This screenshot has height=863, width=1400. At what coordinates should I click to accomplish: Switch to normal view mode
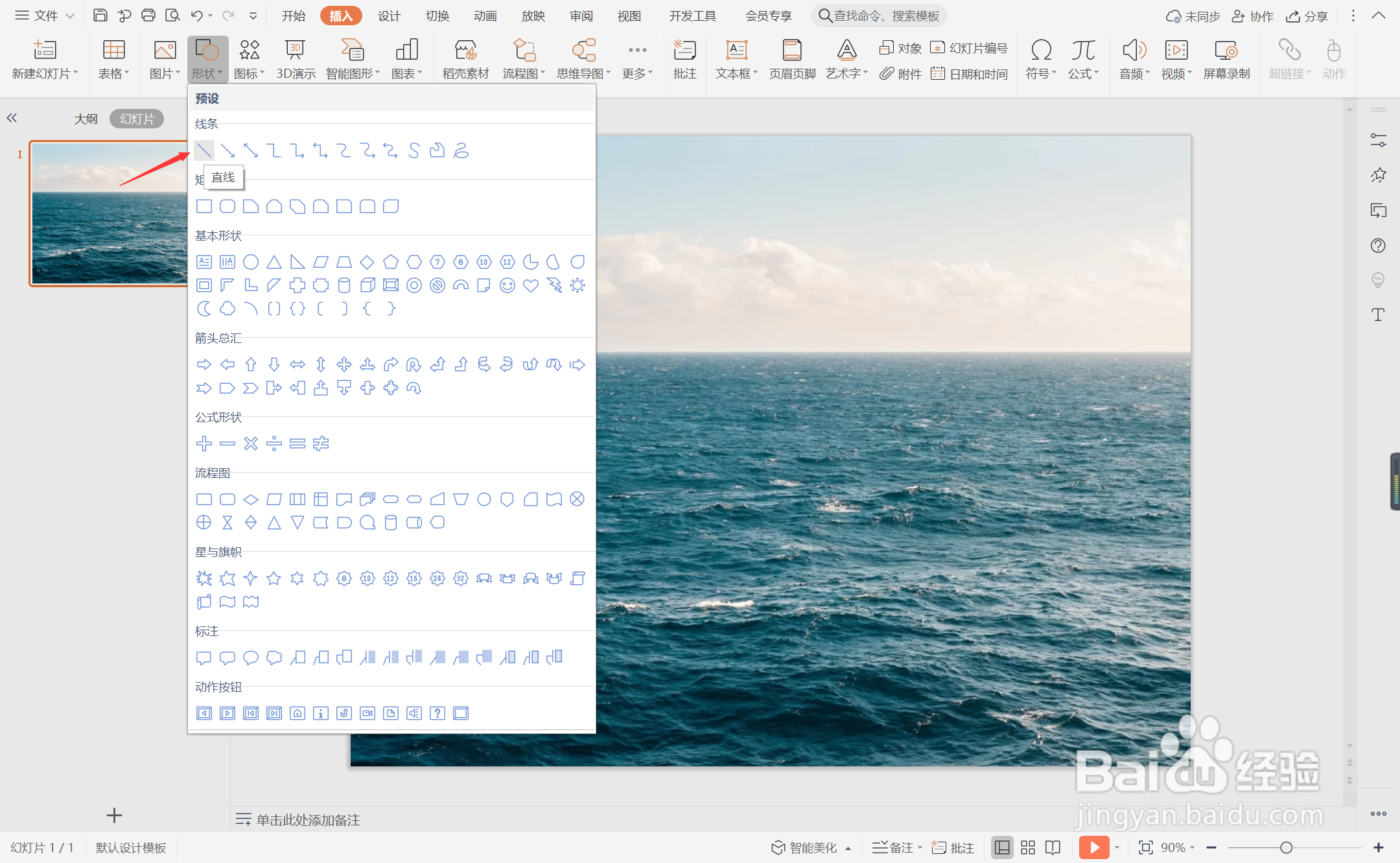point(1002,847)
